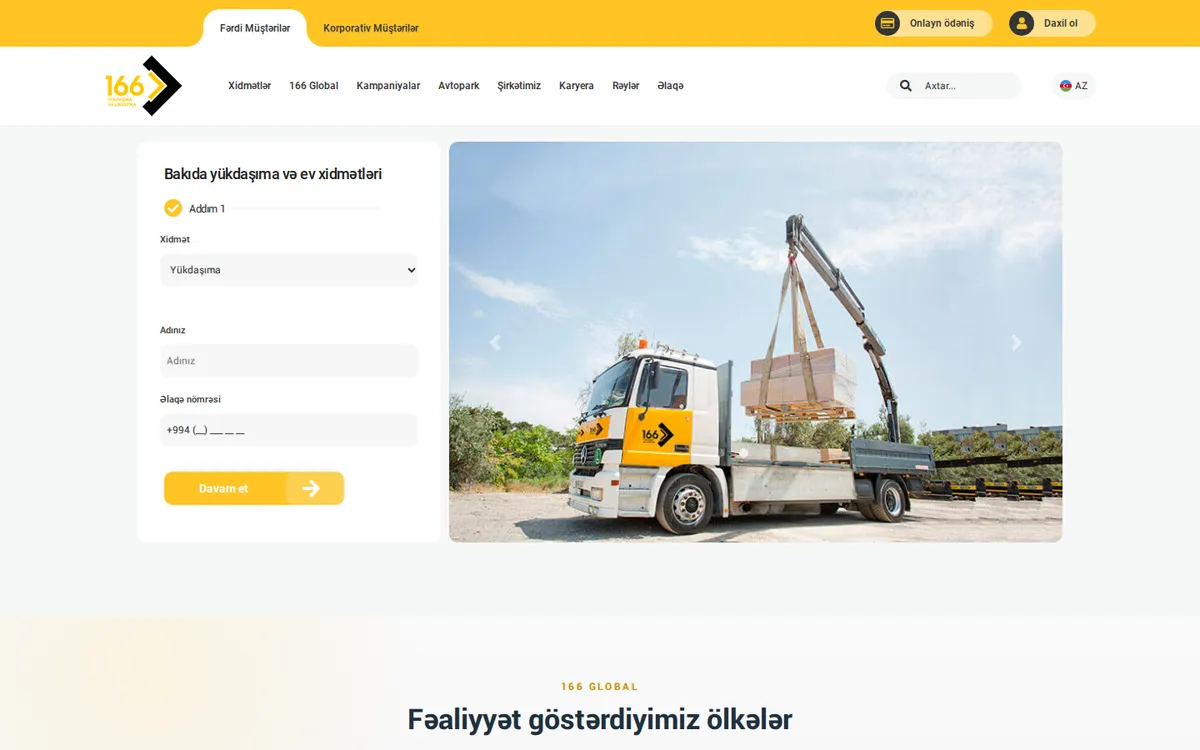The width and height of the screenshot is (1200, 750).
Task: Click the heading 'Bakıda yükdaşıma və ev xidmətləri'
Action: point(273,174)
